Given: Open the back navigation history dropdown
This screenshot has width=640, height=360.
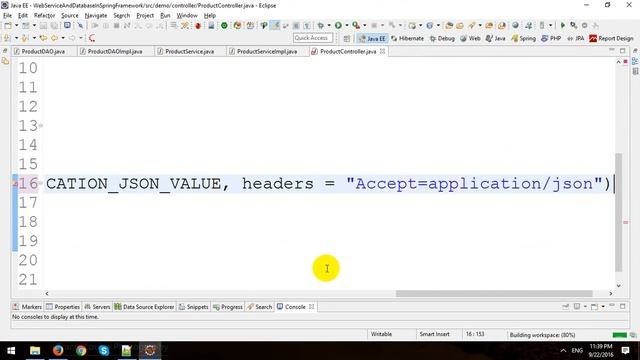Looking at the screenshot, I should (63, 38).
